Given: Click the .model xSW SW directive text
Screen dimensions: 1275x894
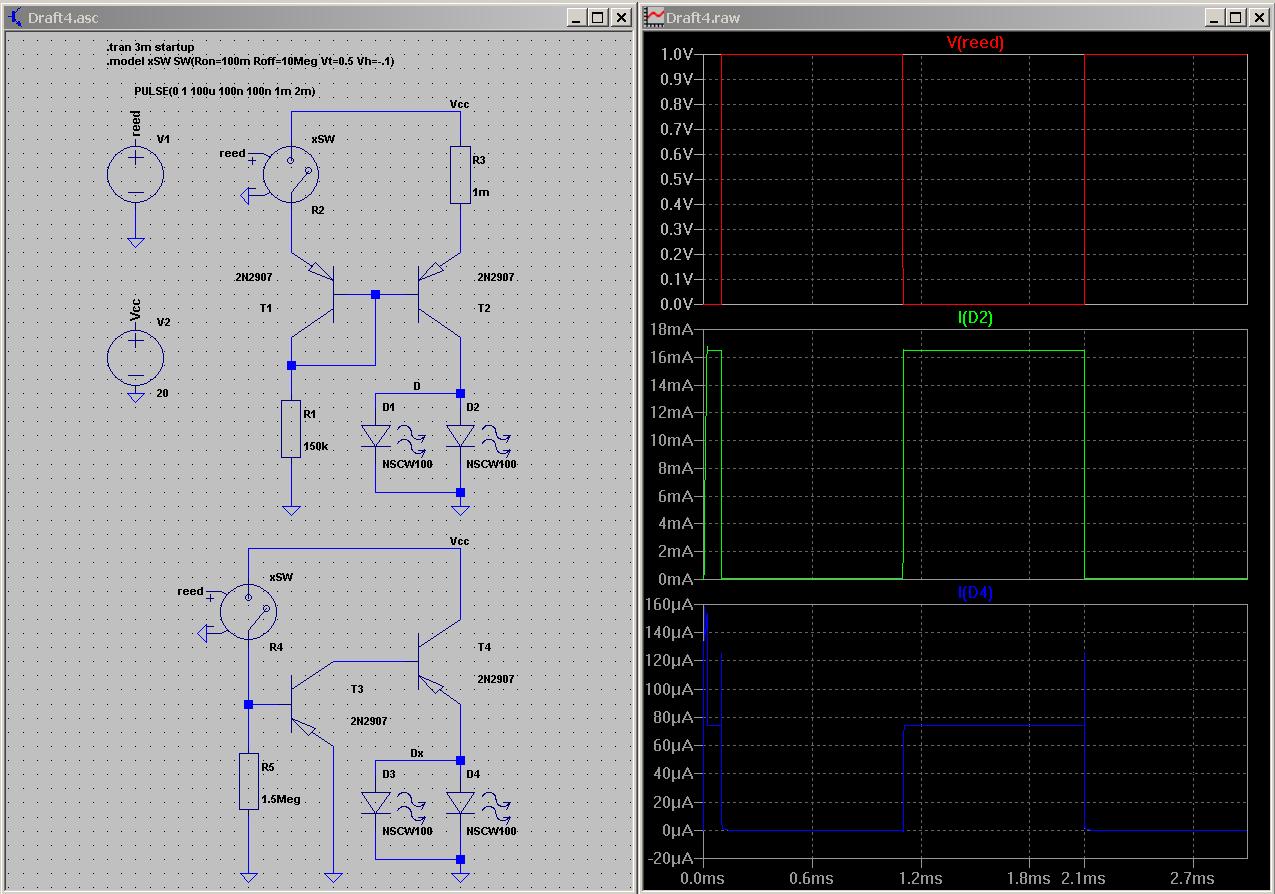Looking at the screenshot, I should click(250, 61).
